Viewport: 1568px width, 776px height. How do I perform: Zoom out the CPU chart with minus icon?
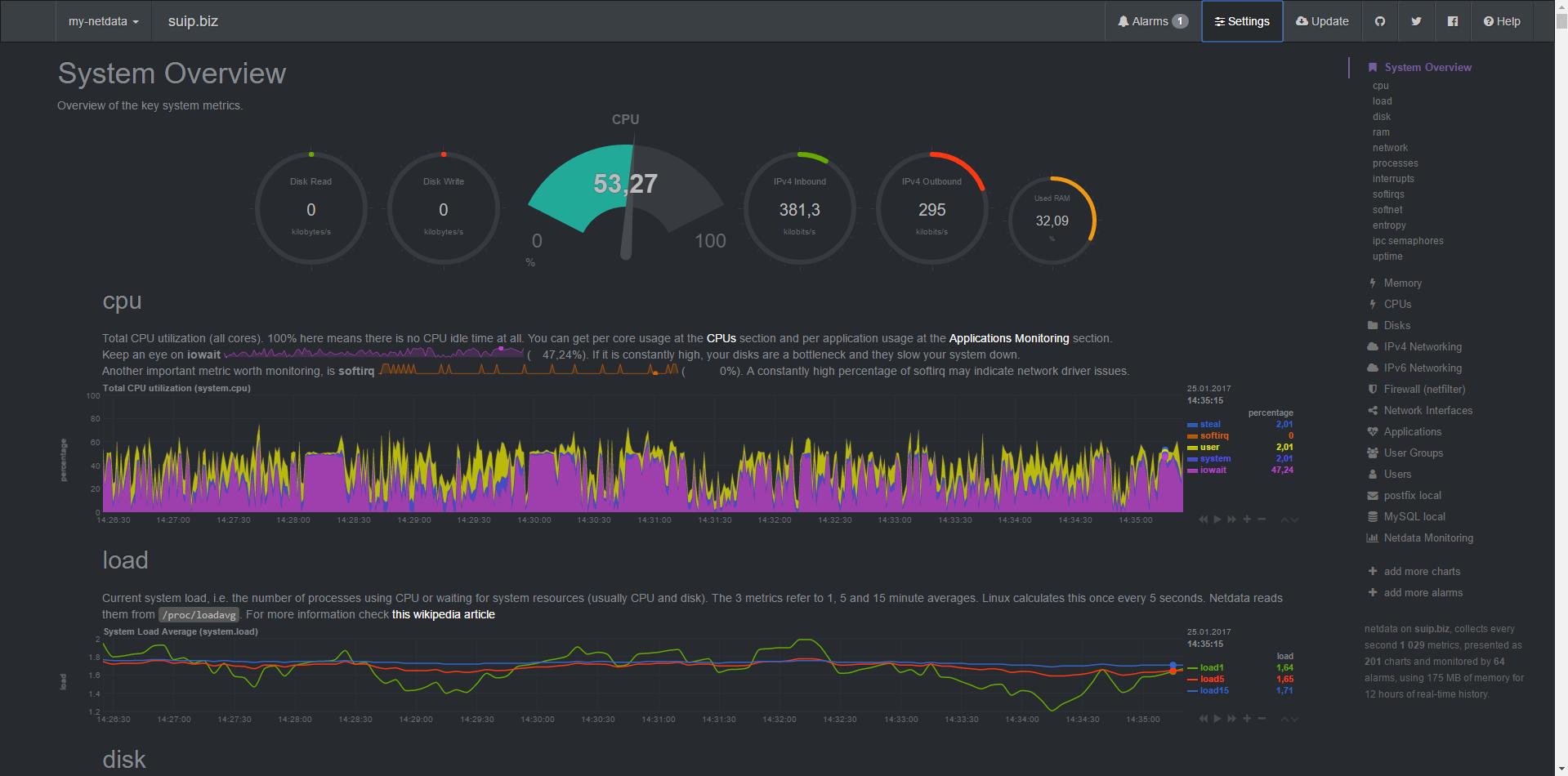(1262, 520)
